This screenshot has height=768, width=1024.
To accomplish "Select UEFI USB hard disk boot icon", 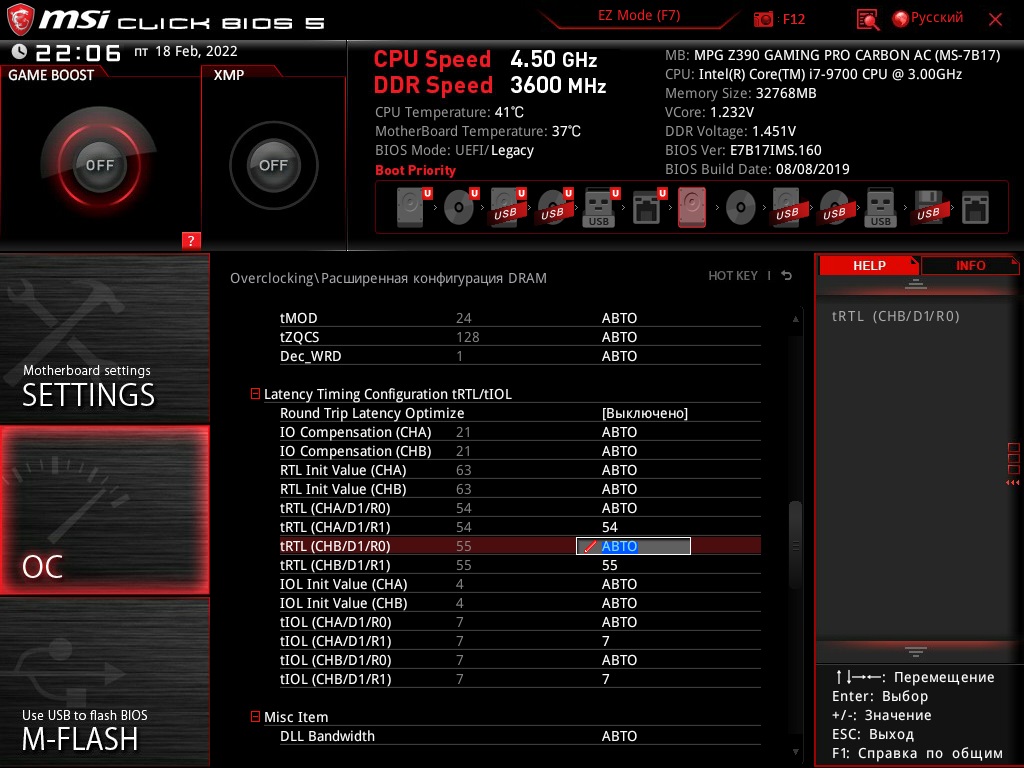I will click(507, 207).
